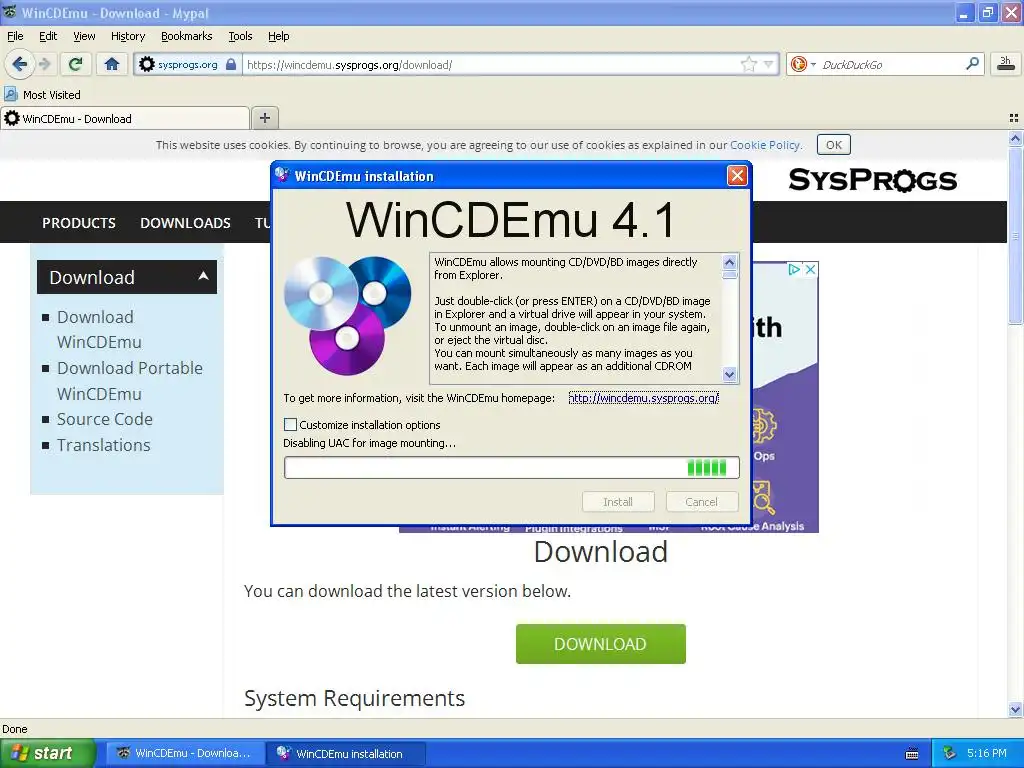1024x768 pixels.
Task: Click the 5:16 PM clock
Action: click(987, 754)
